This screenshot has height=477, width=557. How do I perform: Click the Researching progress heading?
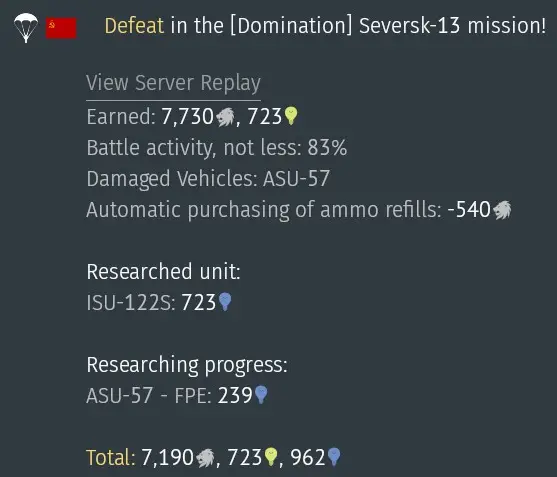[187, 365]
